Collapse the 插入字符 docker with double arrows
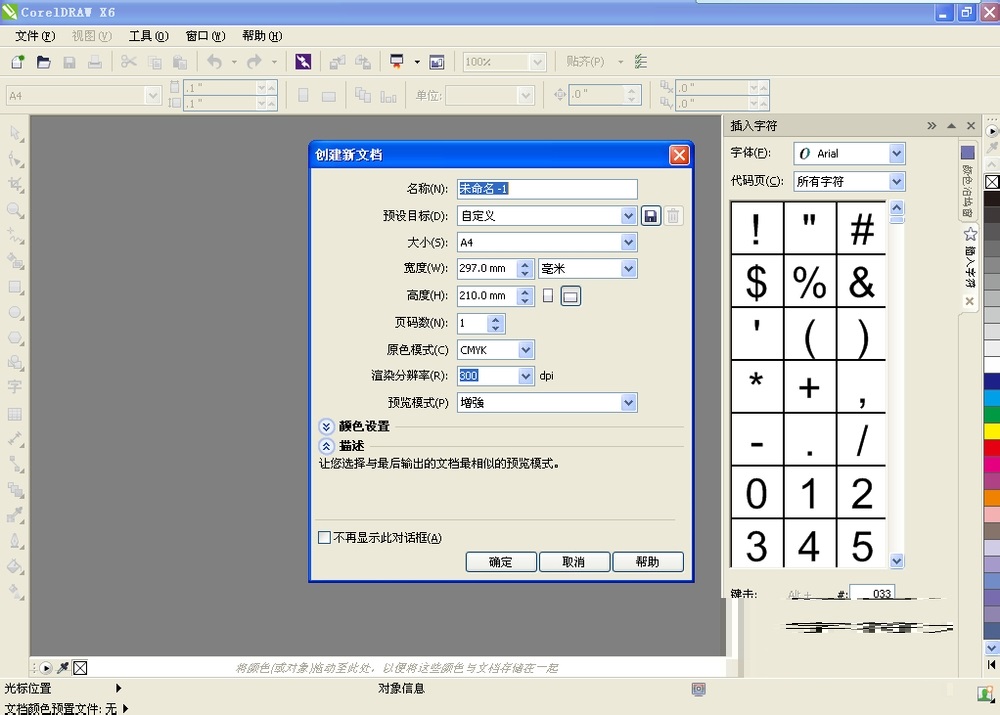The height and width of the screenshot is (715, 1000). point(932,126)
